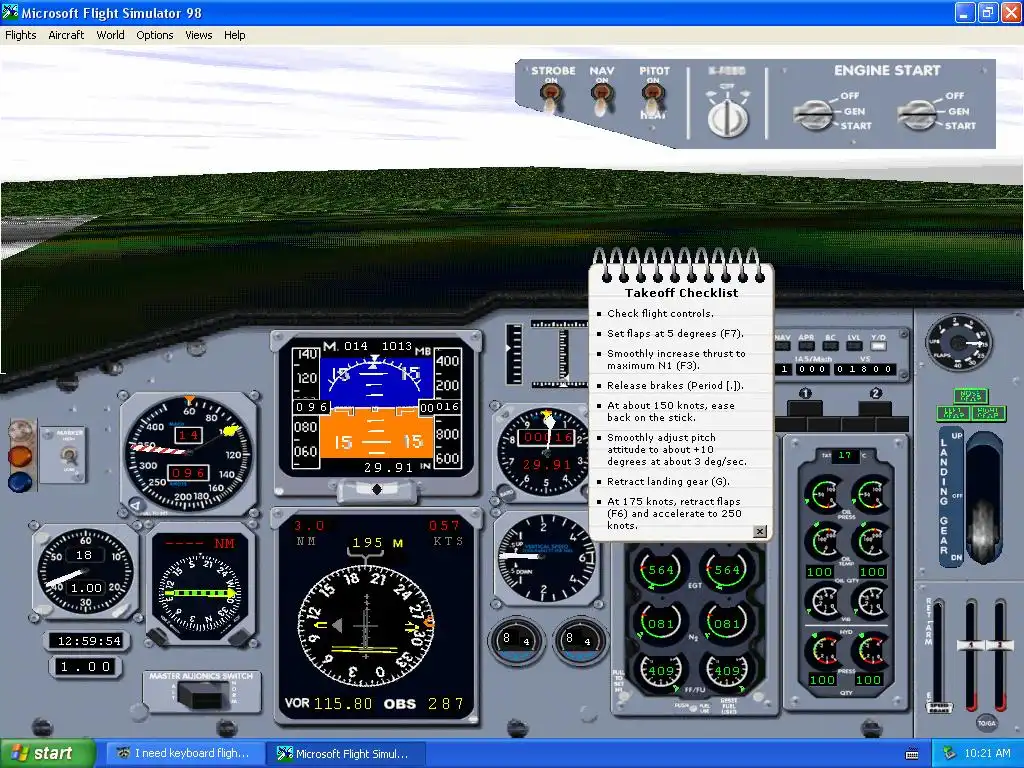
Task: Click the HSI compass rose
Action: pyautogui.click(x=365, y=626)
